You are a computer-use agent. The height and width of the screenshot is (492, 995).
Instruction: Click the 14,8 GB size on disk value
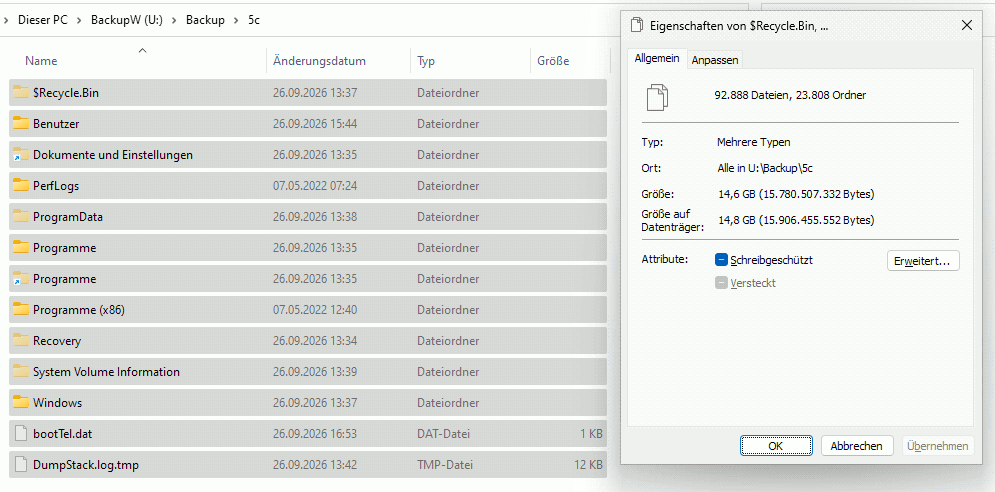[796, 220]
